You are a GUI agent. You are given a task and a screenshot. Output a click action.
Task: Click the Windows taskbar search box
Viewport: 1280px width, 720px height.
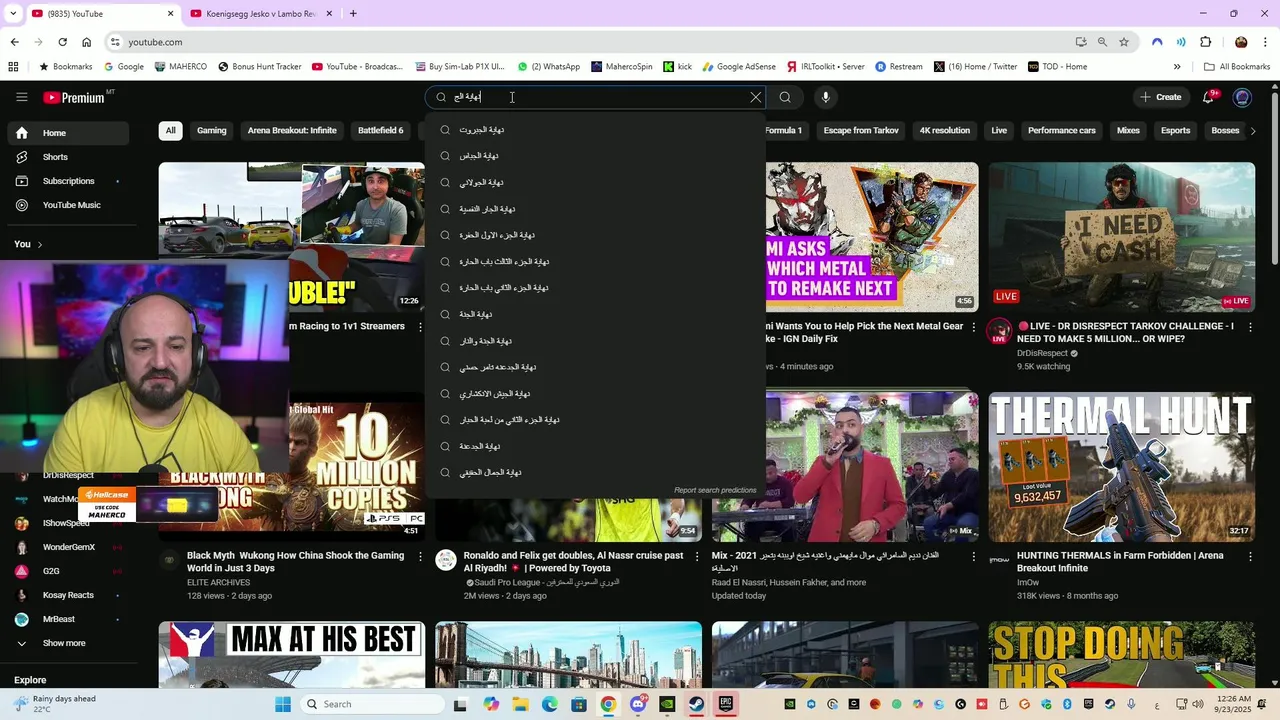[372, 704]
